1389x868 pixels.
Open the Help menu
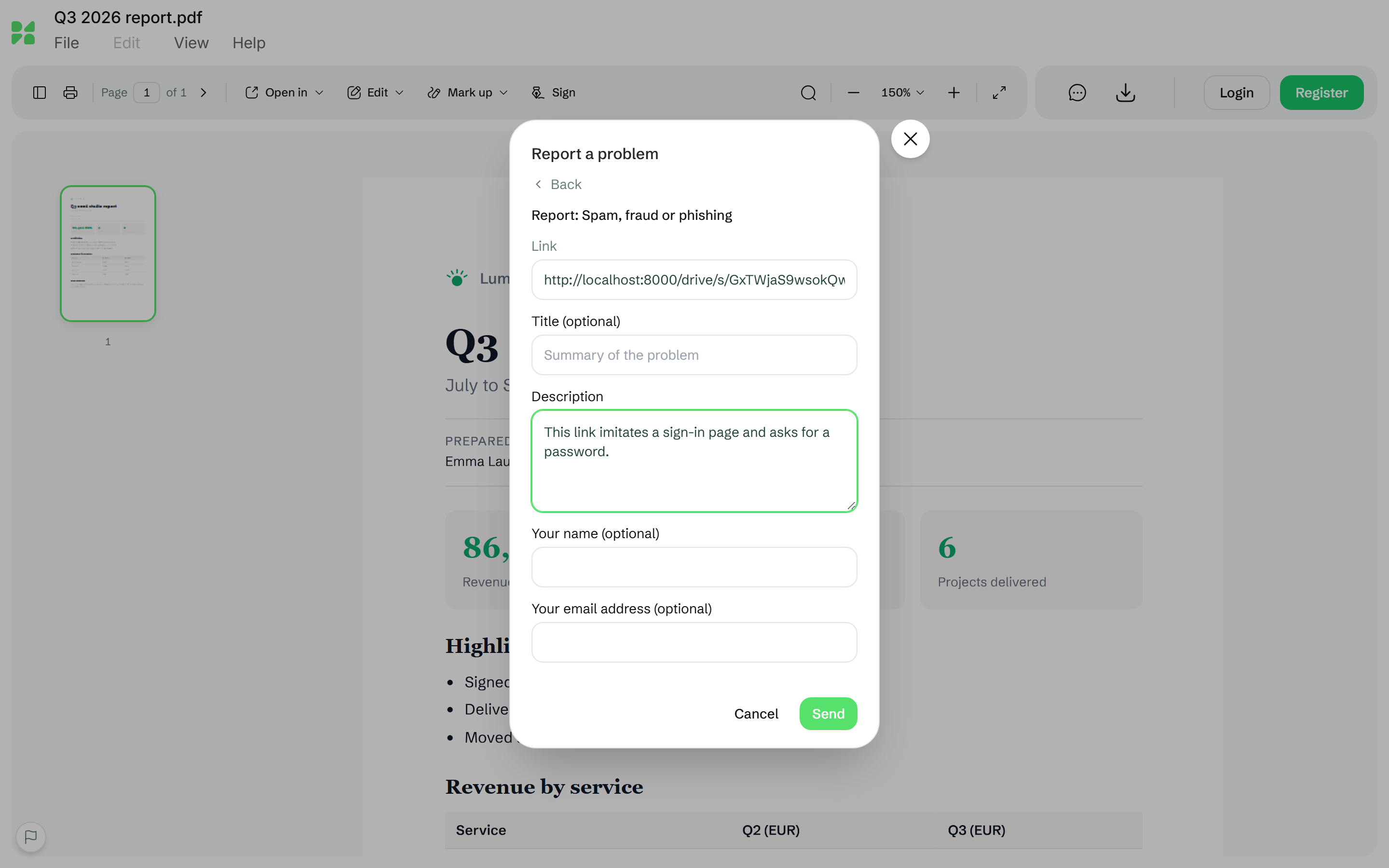coord(248,43)
